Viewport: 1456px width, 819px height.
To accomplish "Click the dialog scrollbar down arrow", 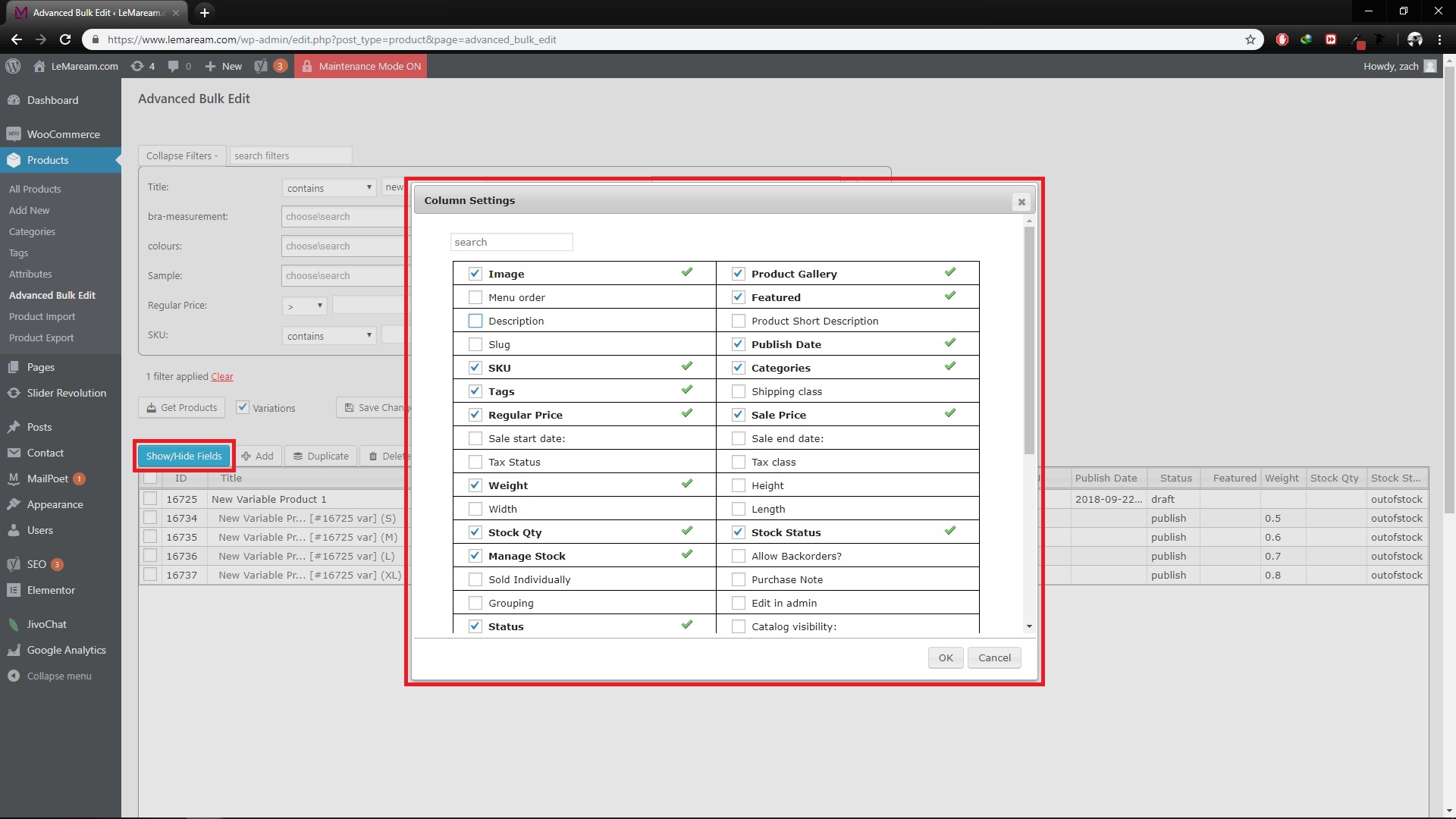I will tap(1029, 626).
